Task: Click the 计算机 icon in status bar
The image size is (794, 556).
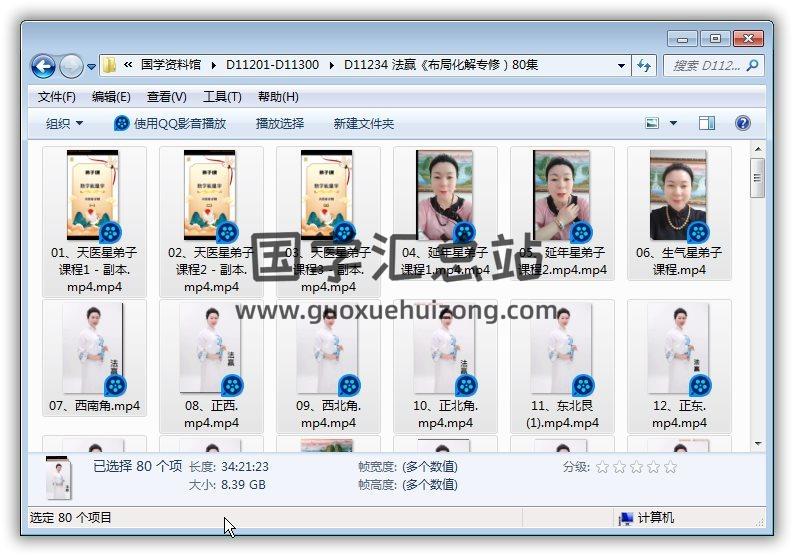Action: pos(626,518)
